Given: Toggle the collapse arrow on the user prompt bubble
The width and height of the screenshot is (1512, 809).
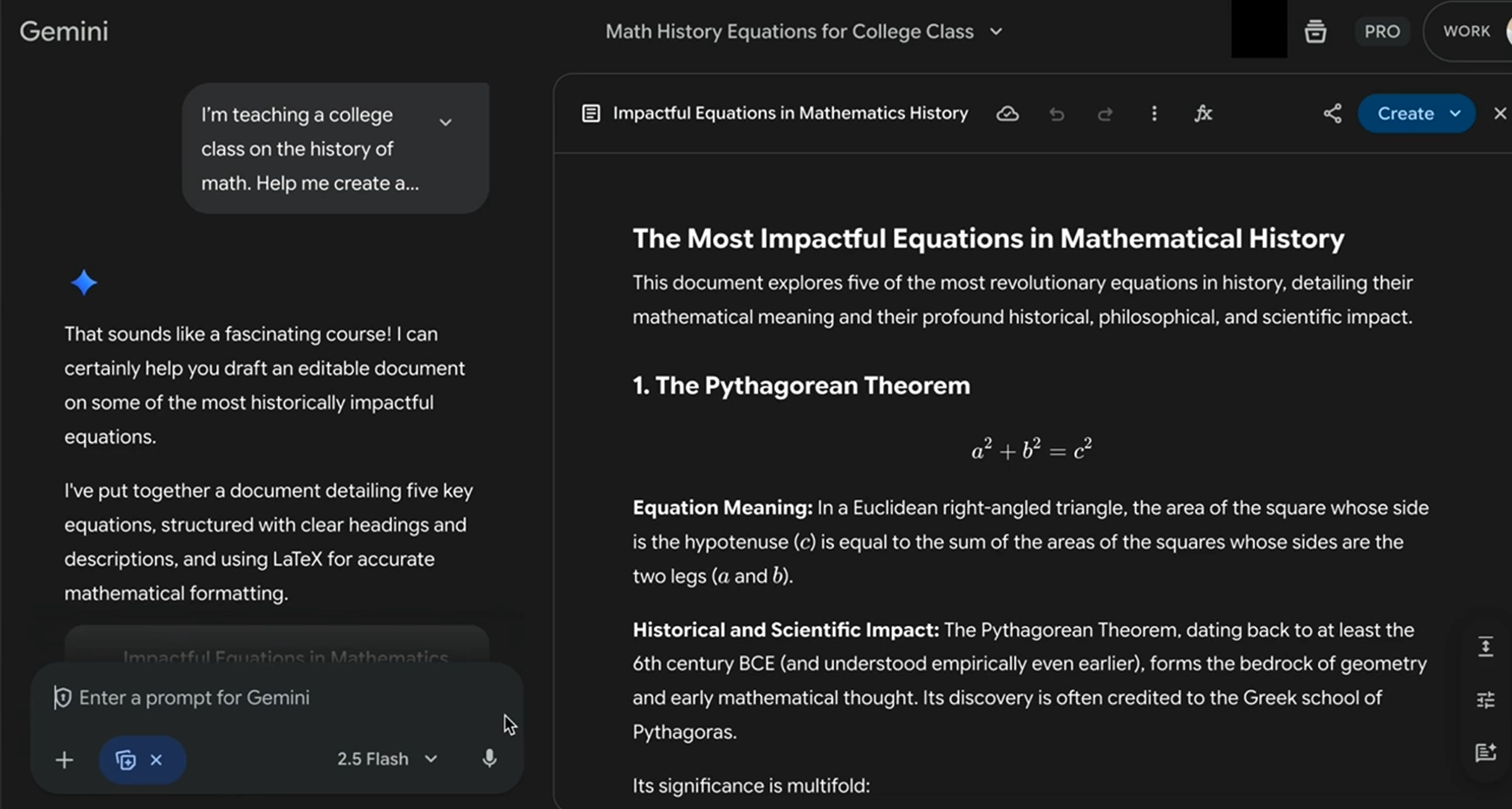Looking at the screenshot, I should pos(445,122).
